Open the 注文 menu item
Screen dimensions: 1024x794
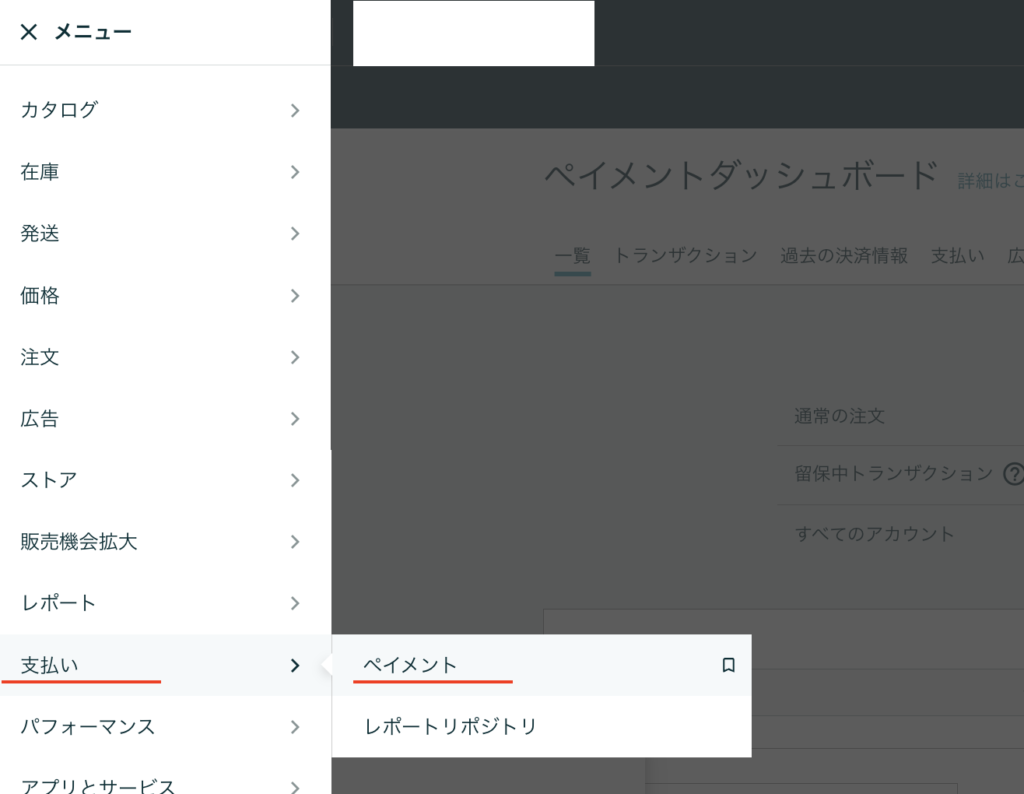tap(40, 357)
